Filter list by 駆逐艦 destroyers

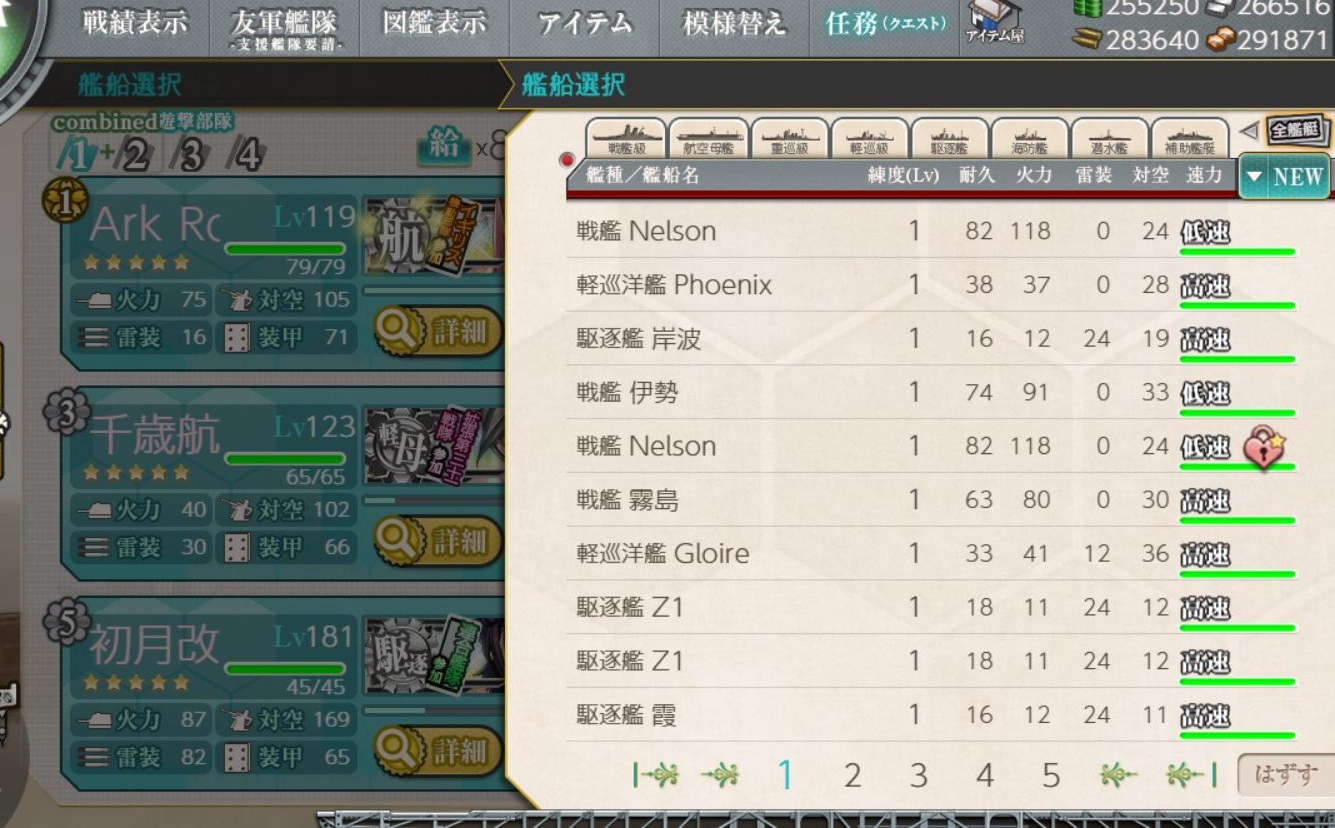949,138
